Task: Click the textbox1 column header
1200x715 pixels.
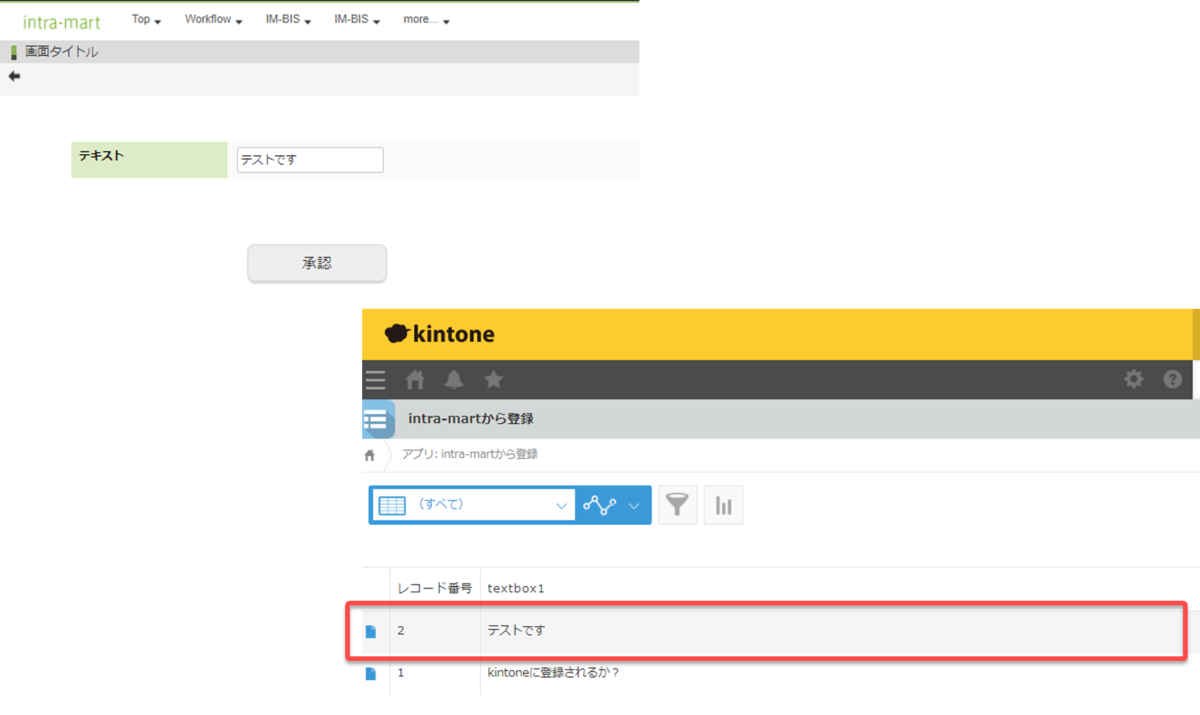Action: [x=515, y=588]
